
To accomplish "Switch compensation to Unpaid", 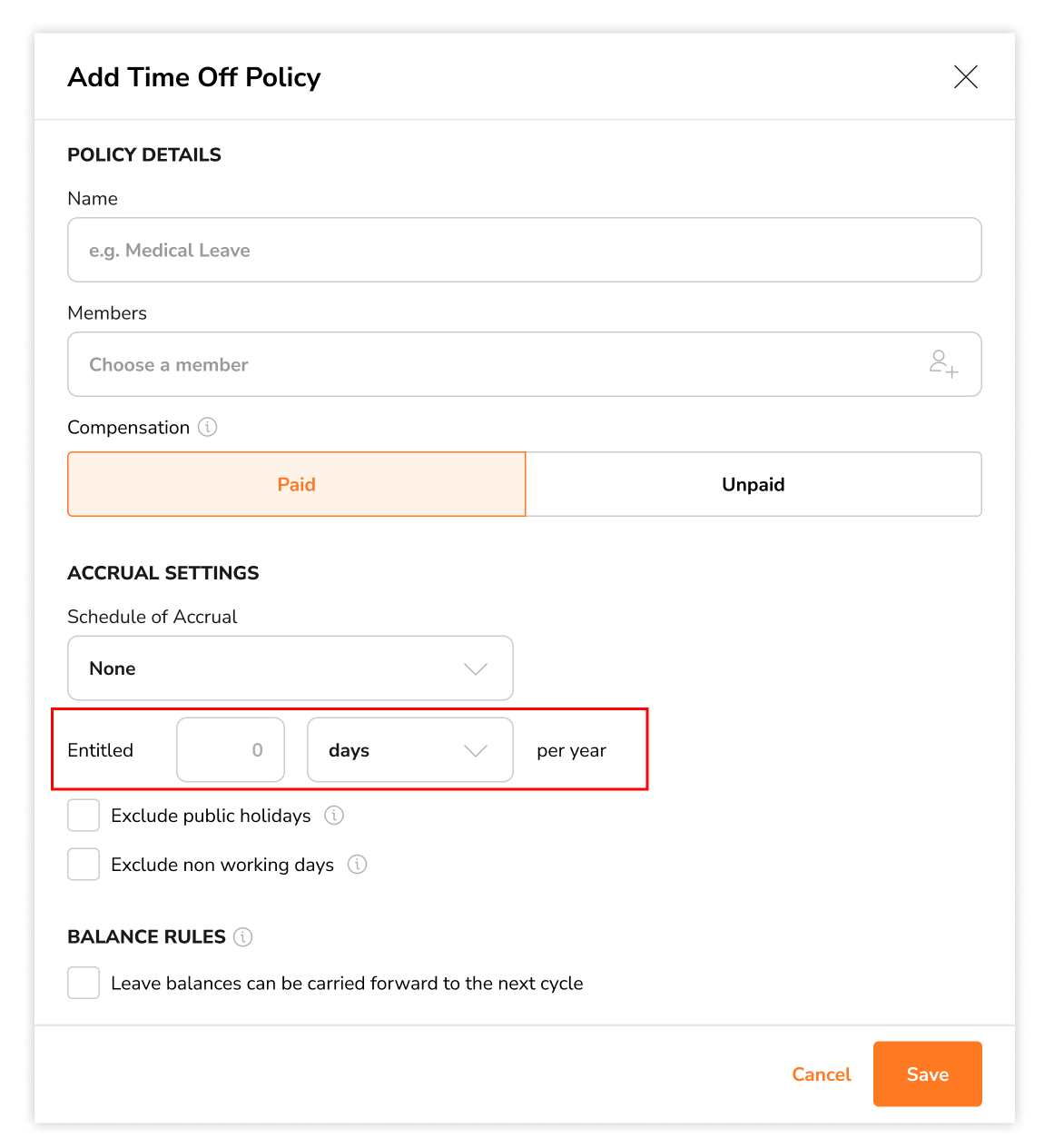I will point(754,484).
